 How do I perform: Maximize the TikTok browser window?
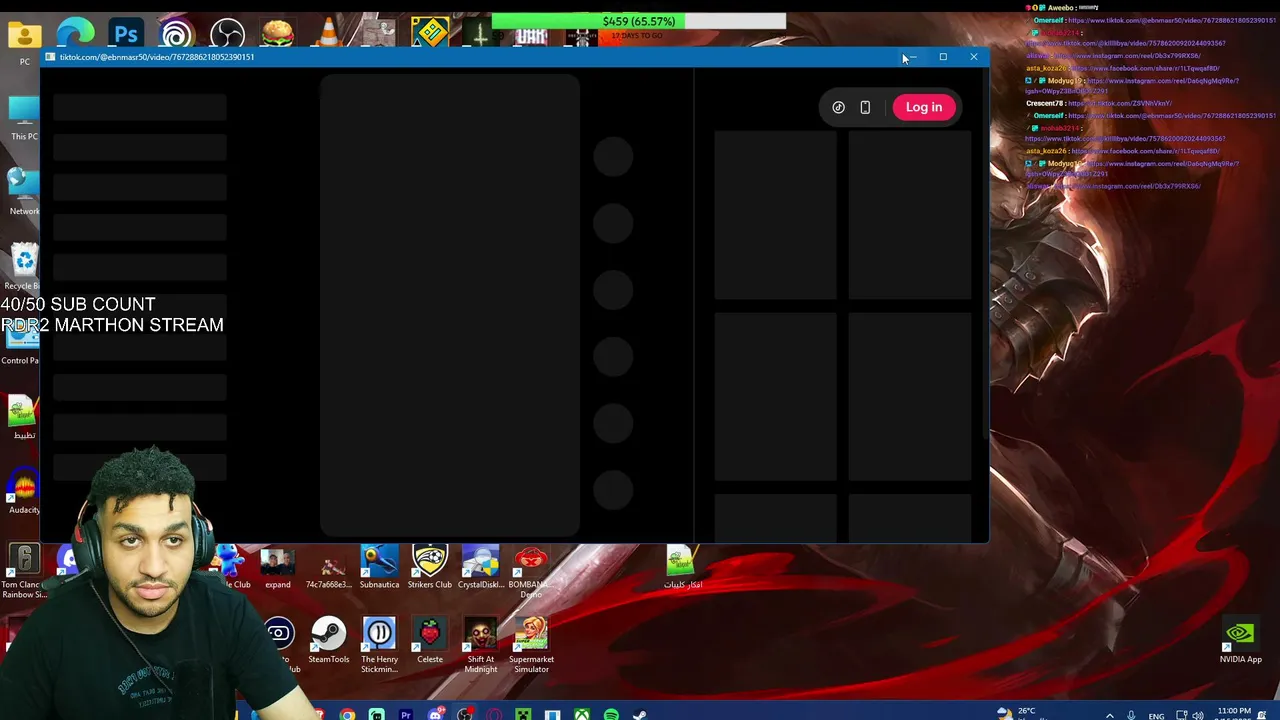point(943,57)
